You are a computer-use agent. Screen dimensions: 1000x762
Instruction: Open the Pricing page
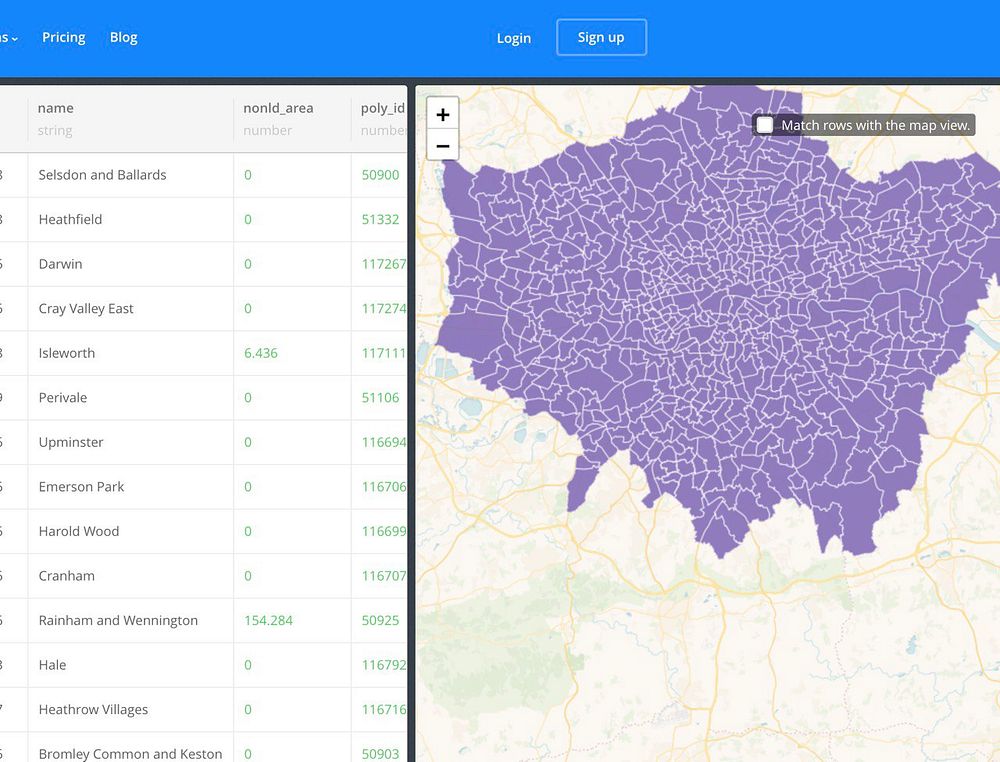64,38
